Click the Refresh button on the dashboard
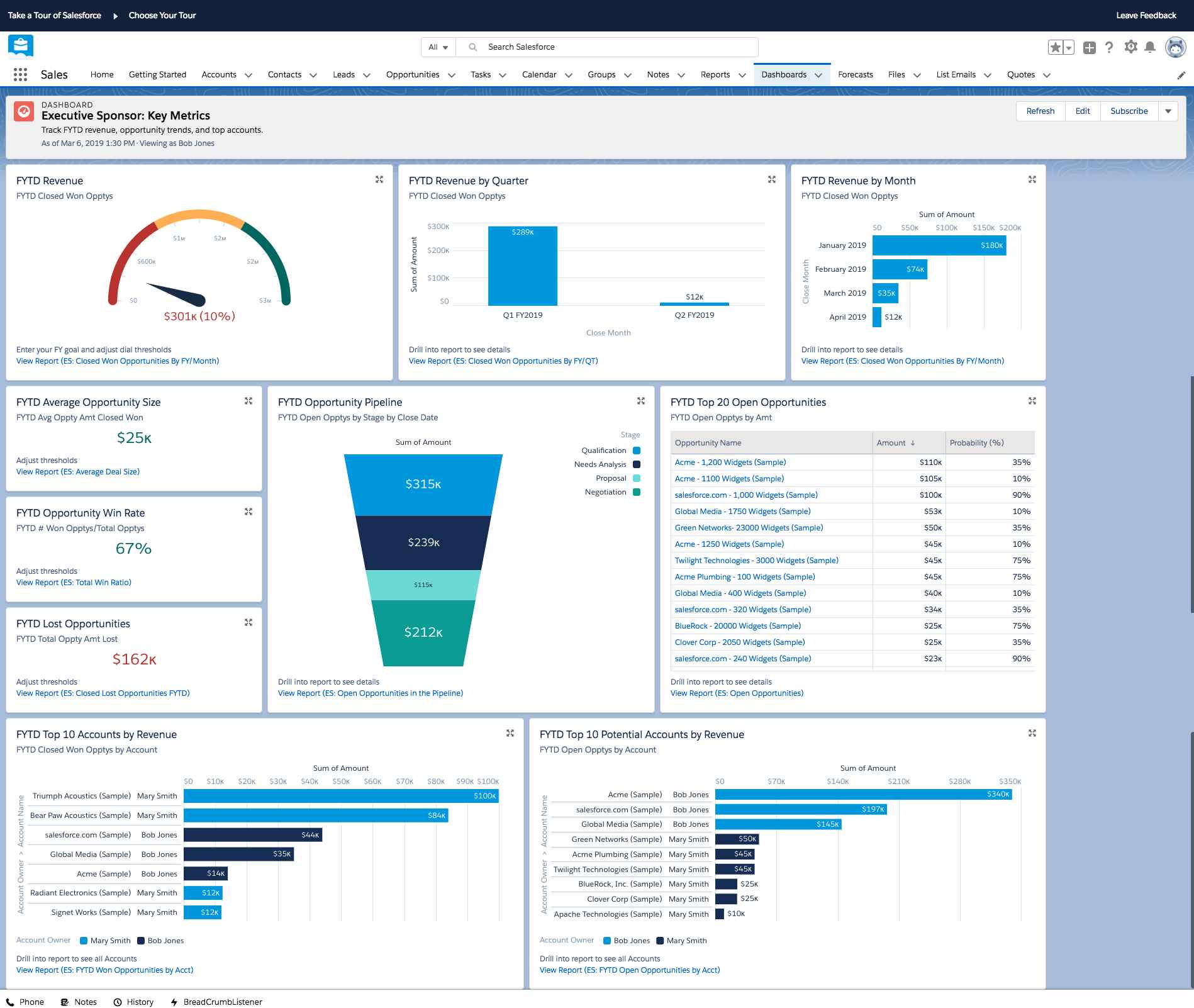 coord(1040,111)
